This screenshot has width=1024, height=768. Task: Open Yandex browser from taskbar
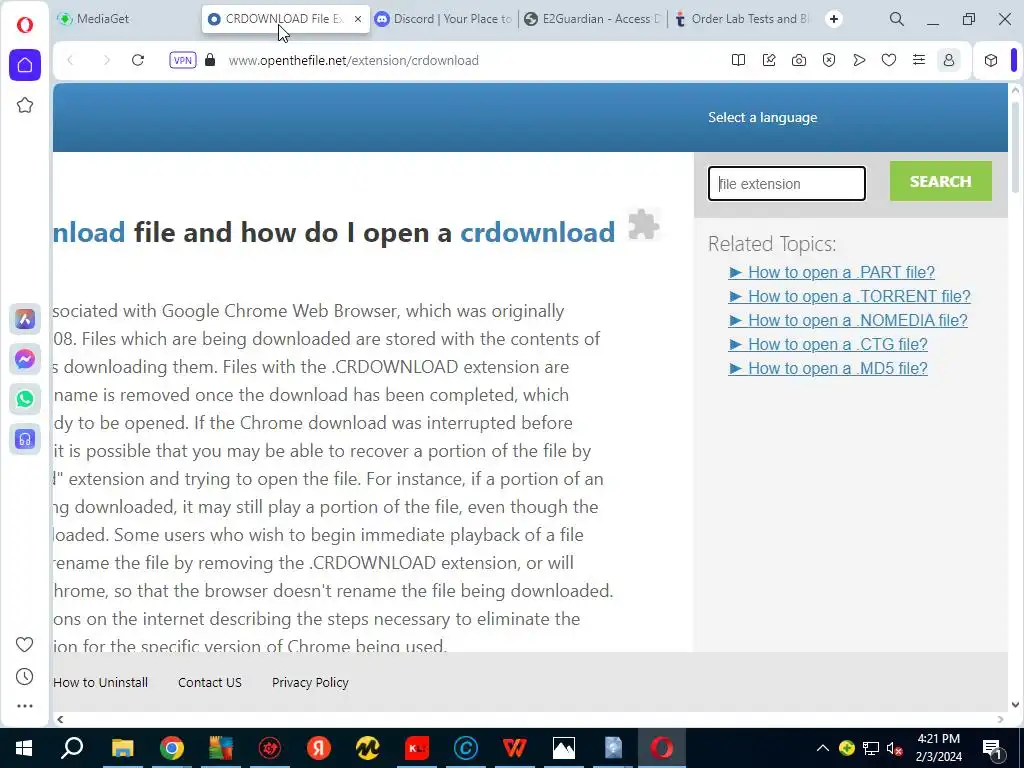click(319, 748)
